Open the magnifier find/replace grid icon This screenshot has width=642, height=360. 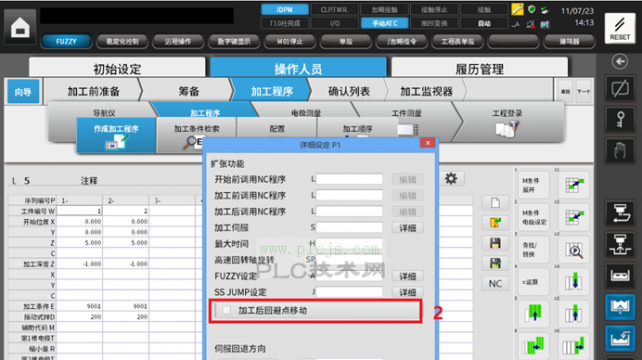pyautogui.click(x=574, y=250)
